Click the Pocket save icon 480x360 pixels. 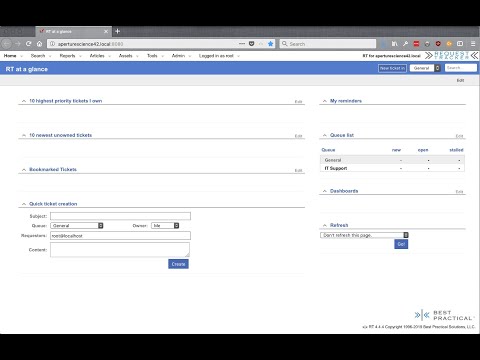(x=252, y=44)
